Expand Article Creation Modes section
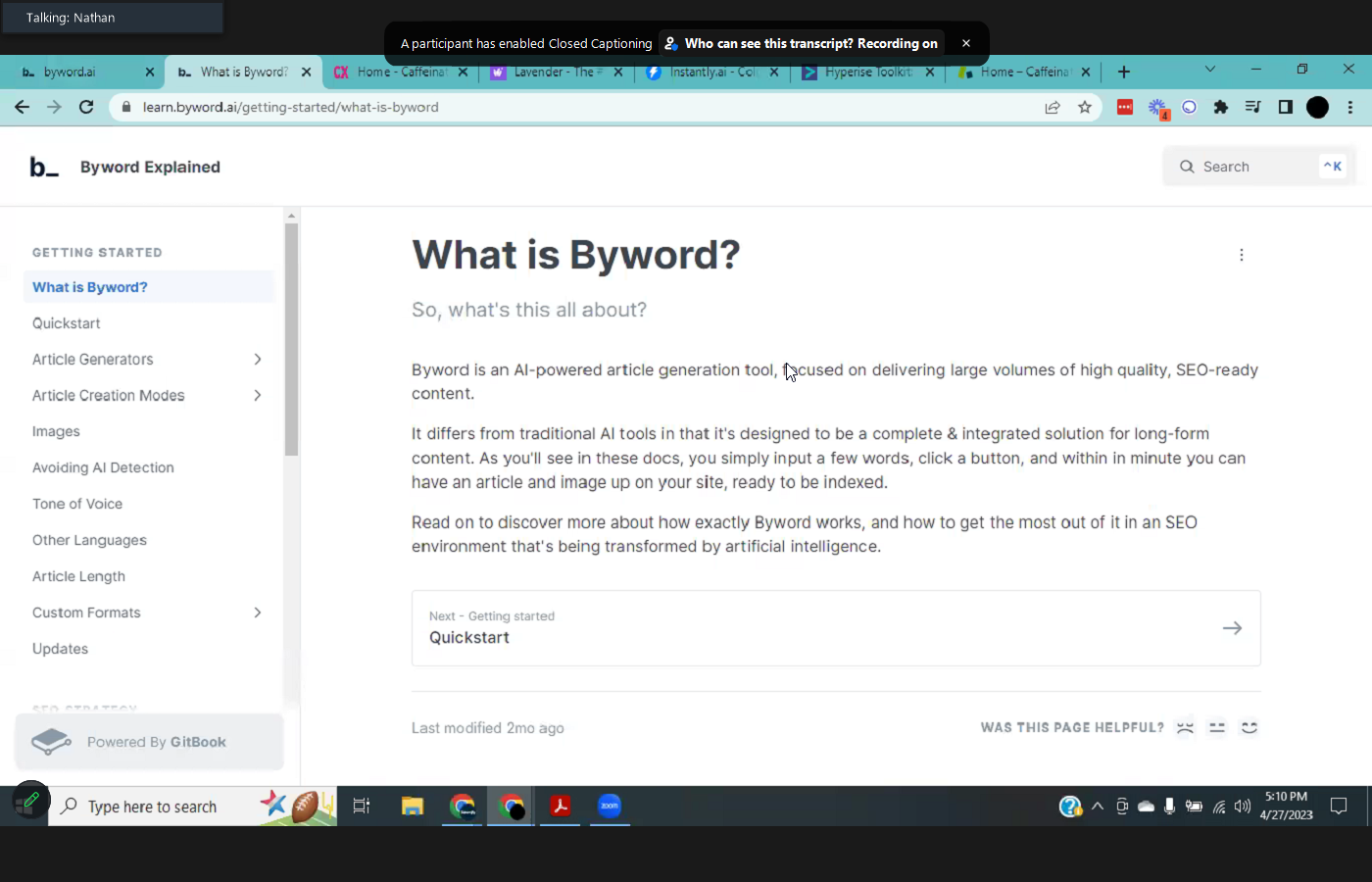The height and width of the screenshot is (882, 1372). point(258,396)
